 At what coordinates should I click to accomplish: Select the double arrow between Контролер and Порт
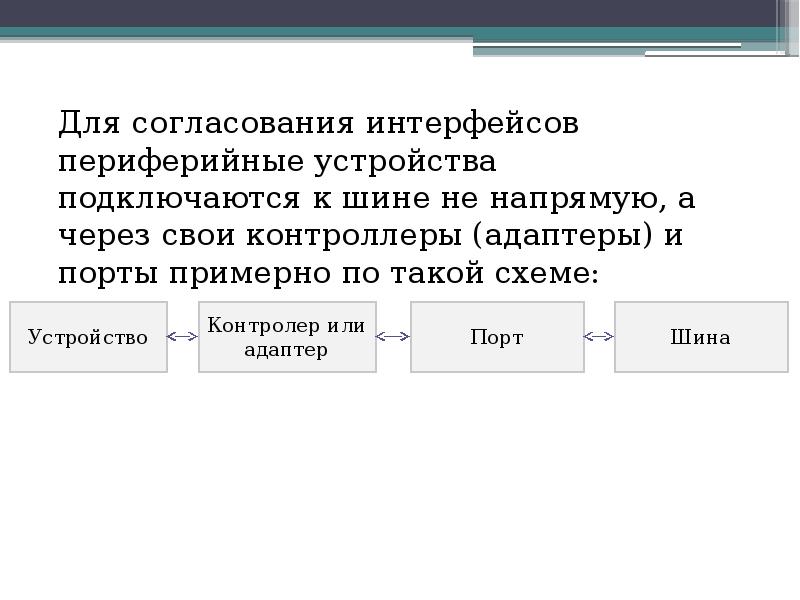click(x=394, y=337)
